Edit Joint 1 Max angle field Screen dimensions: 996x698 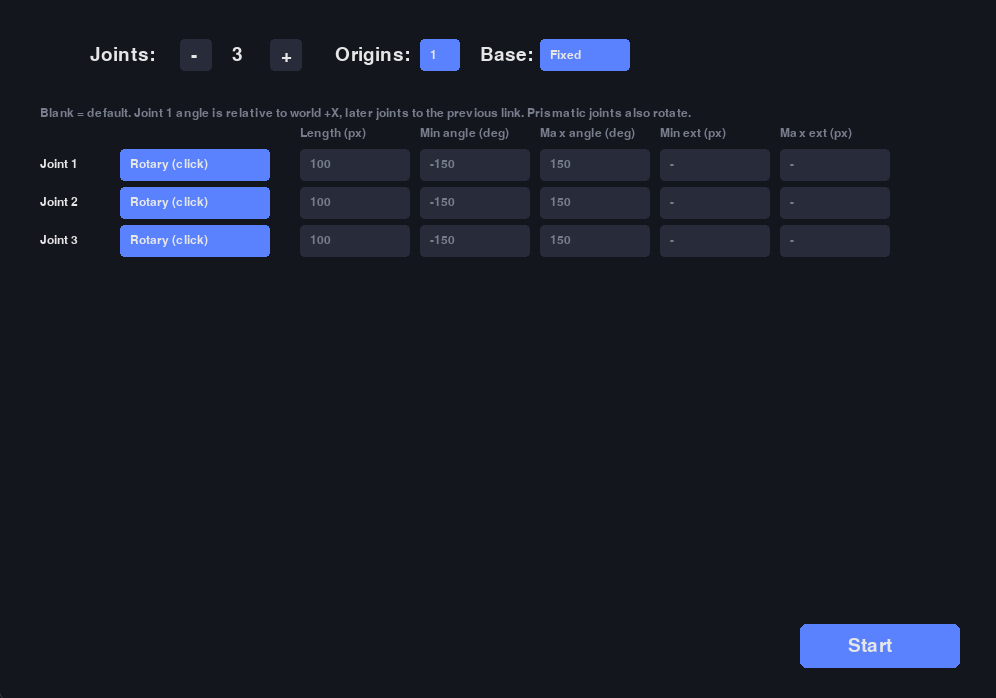pos(595,165)
